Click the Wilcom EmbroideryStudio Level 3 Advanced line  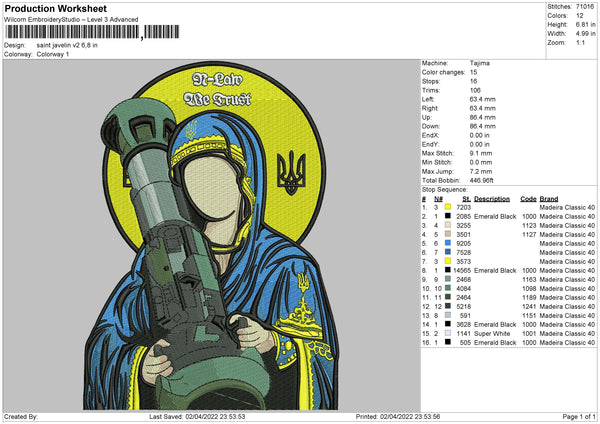71,20
